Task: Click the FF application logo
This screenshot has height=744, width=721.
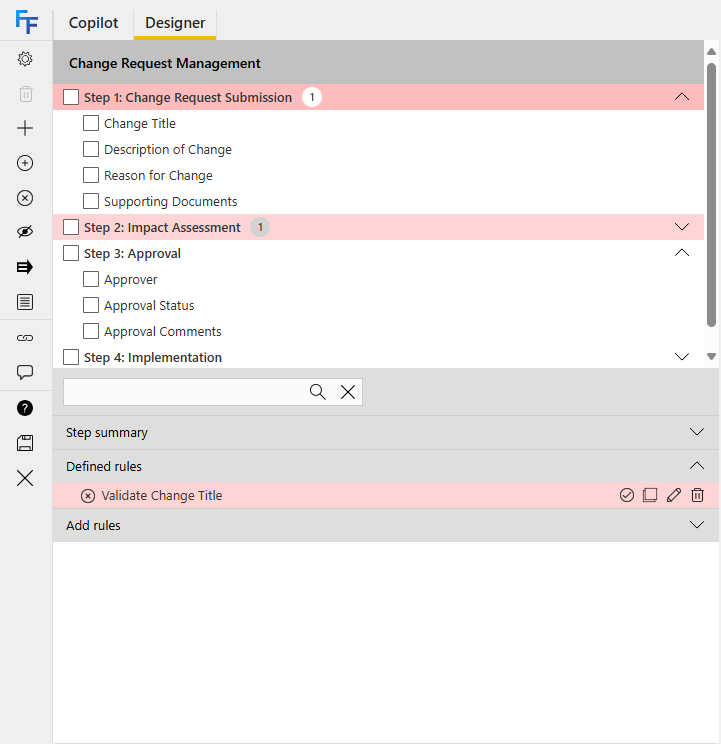Action: point(26,22)
